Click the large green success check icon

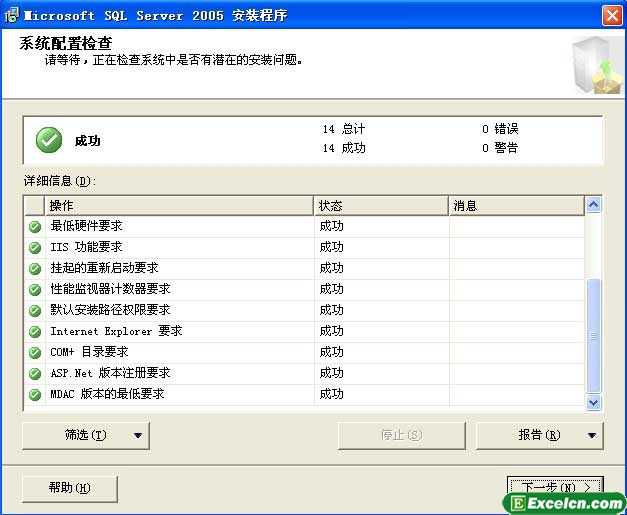(x=49, y=140)
